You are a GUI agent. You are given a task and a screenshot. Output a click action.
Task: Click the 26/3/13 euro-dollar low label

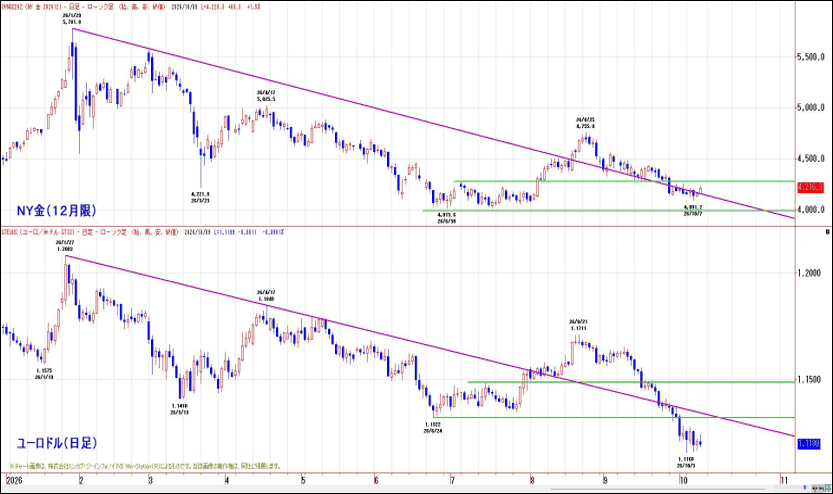click(x=180, y=412)
